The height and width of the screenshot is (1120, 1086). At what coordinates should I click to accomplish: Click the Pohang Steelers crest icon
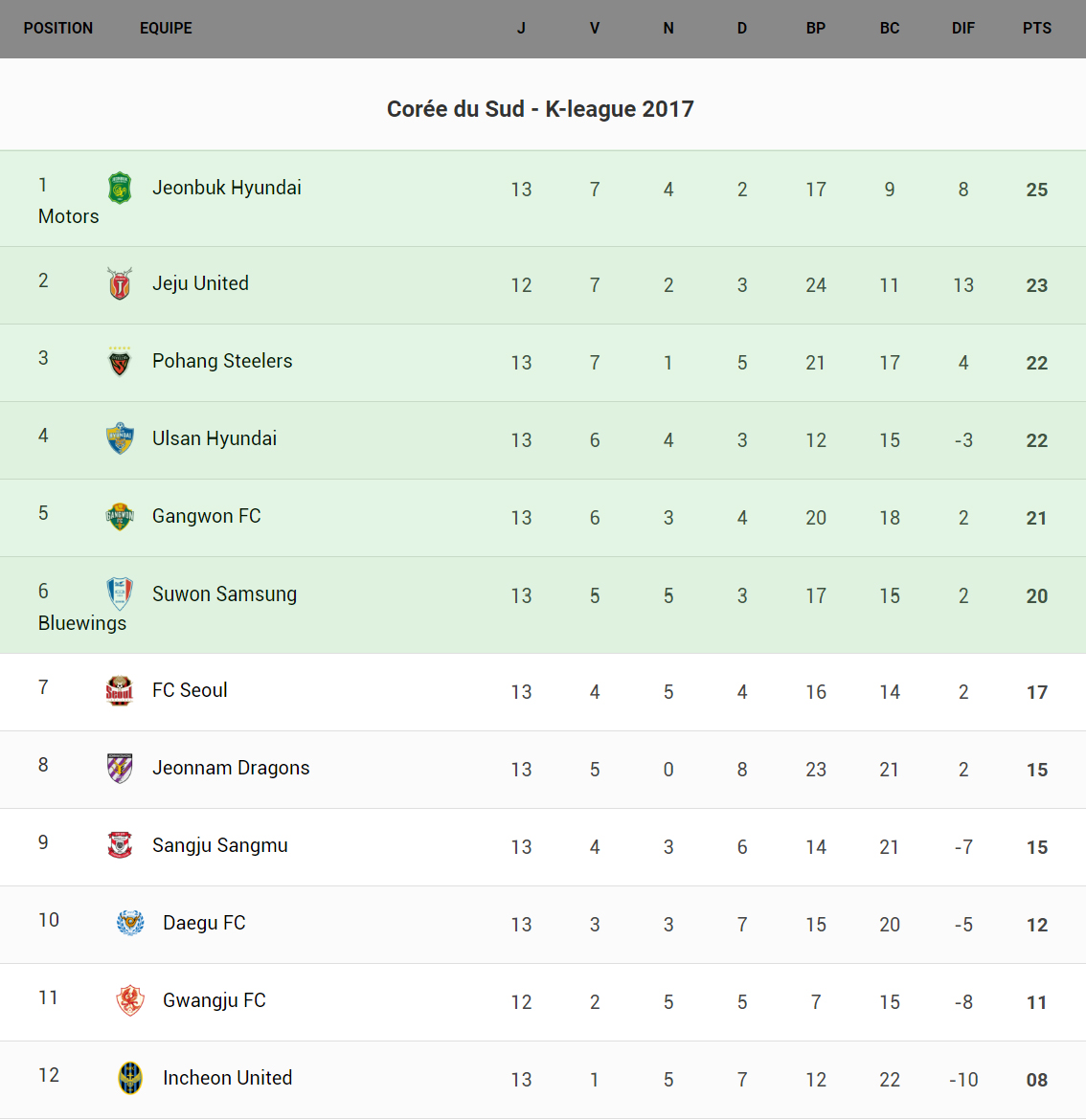click(x=120, y=362)
